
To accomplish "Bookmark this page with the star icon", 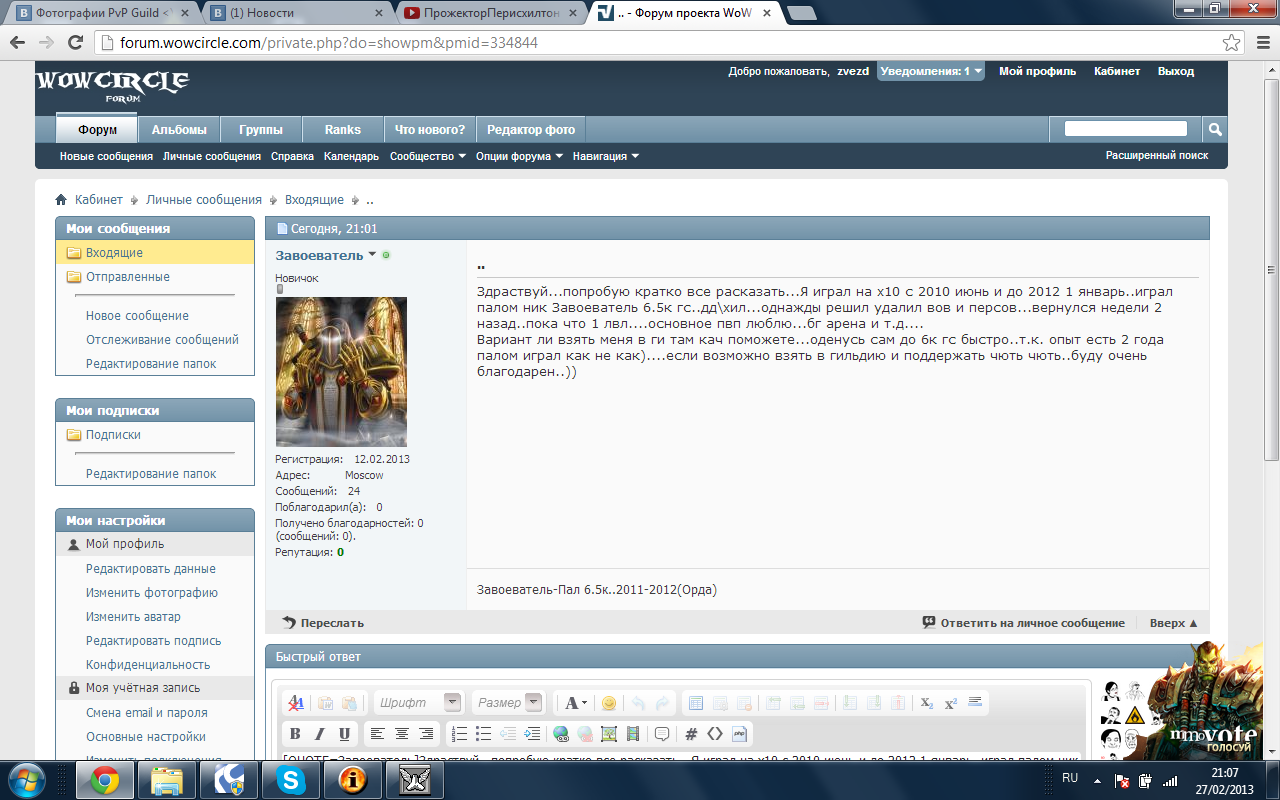I will [x=1232, y=43].
